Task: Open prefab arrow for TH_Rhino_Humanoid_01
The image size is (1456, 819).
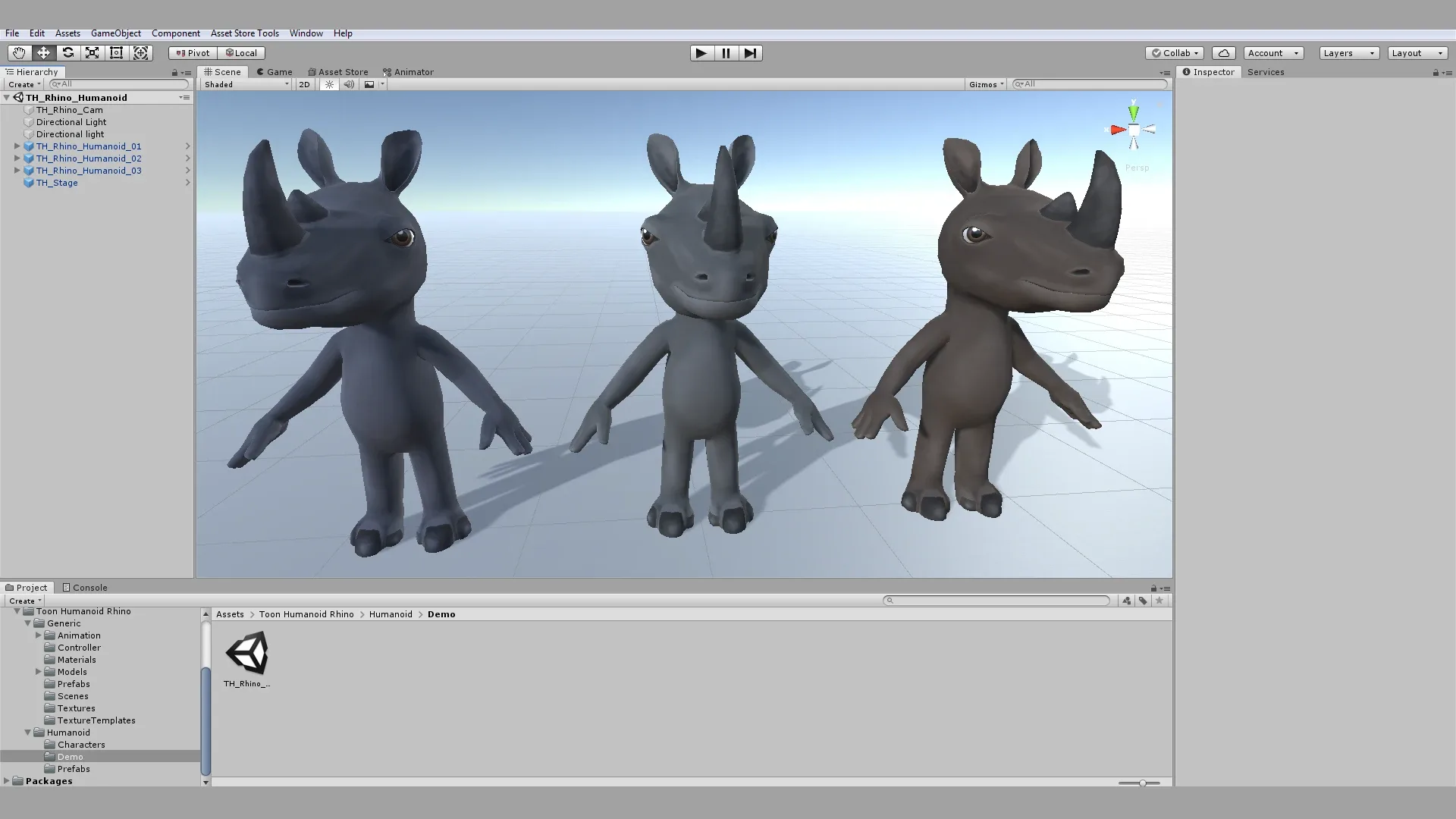Action: [187, 146]
